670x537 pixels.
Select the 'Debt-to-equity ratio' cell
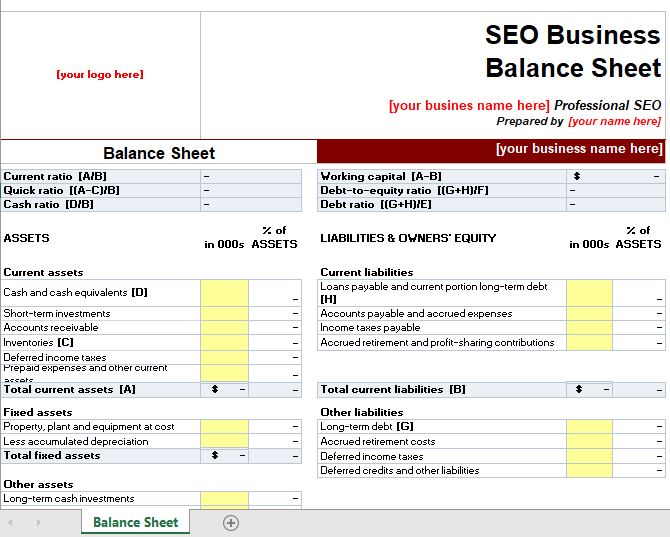pyautogui.click(x=442, y=190)
